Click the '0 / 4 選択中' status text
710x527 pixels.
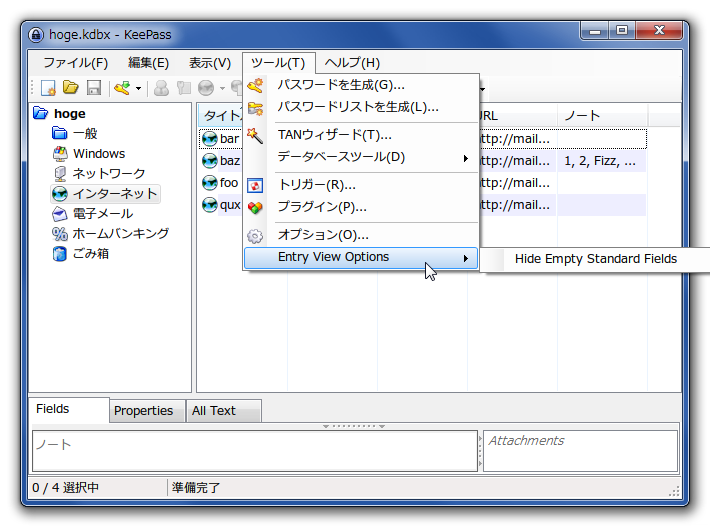[66, 488]
